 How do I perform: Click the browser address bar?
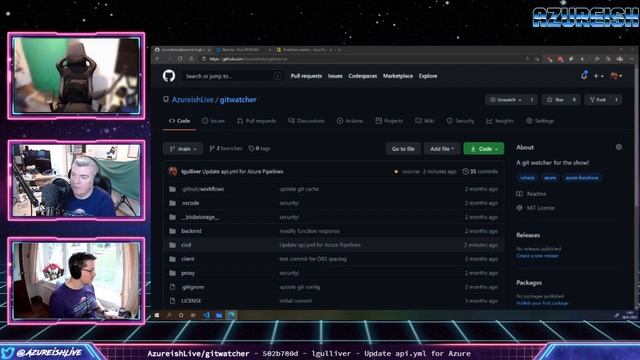(359, 59)
